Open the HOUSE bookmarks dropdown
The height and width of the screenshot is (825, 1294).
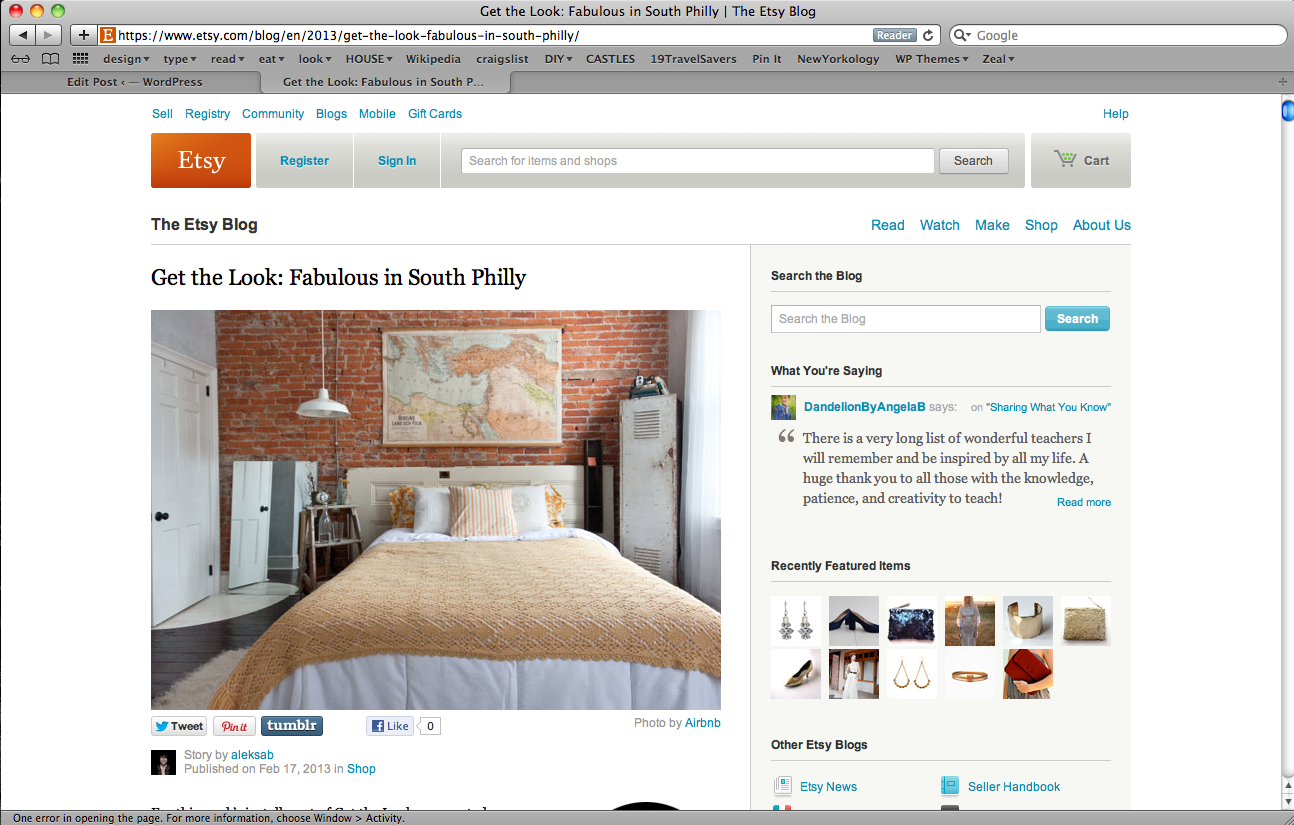(x=369, y=59)
